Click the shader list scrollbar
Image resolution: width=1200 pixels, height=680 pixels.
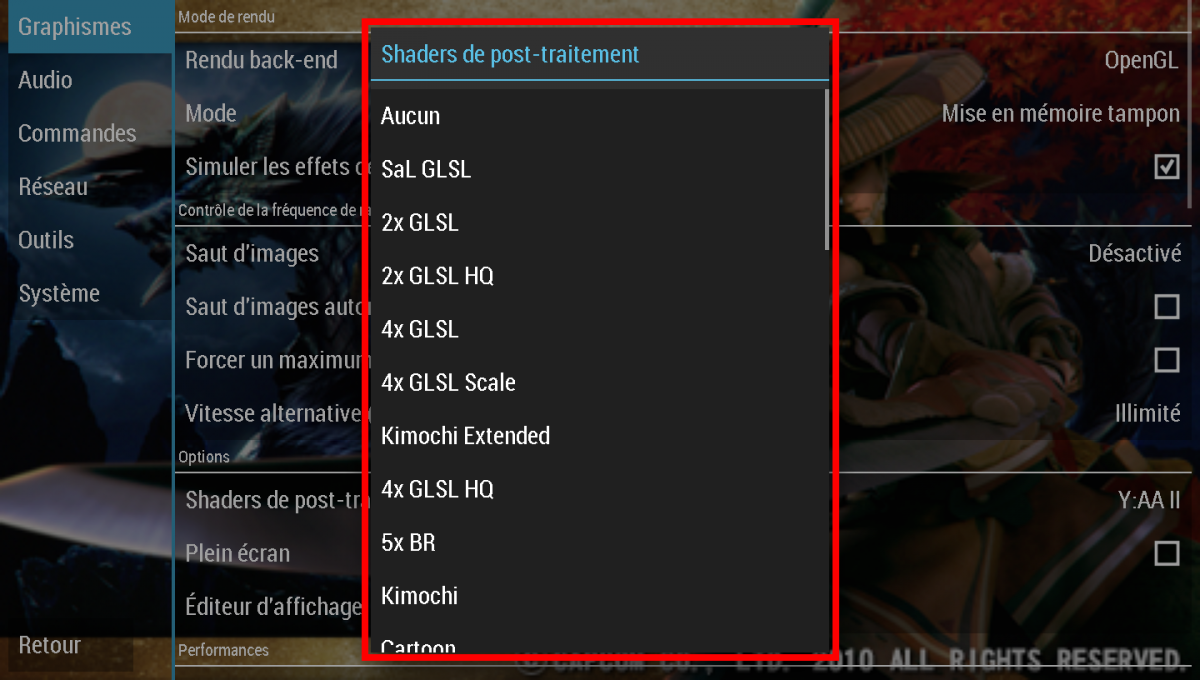[x=826, y=169]
